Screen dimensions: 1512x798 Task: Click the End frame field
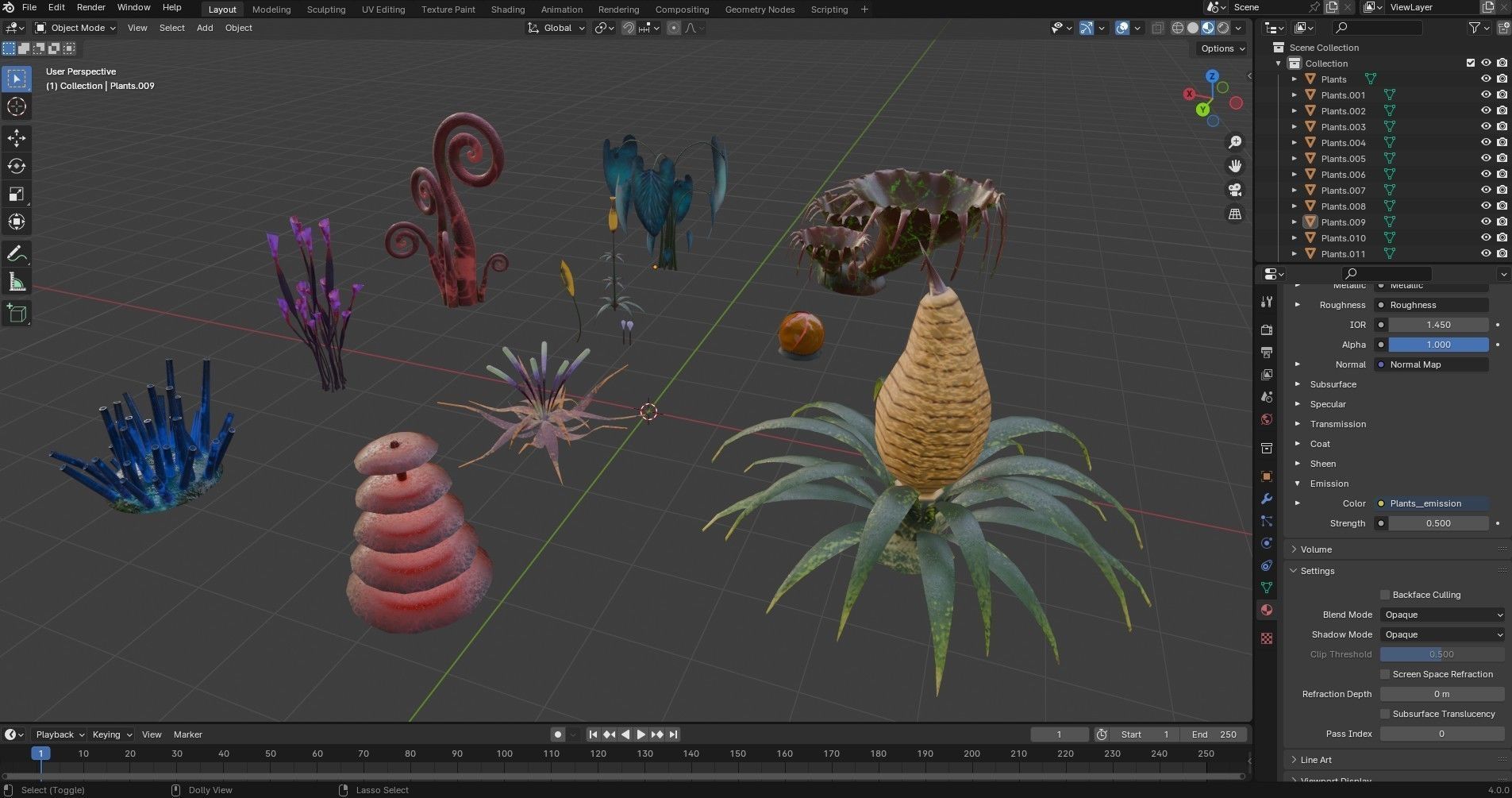1214,734
